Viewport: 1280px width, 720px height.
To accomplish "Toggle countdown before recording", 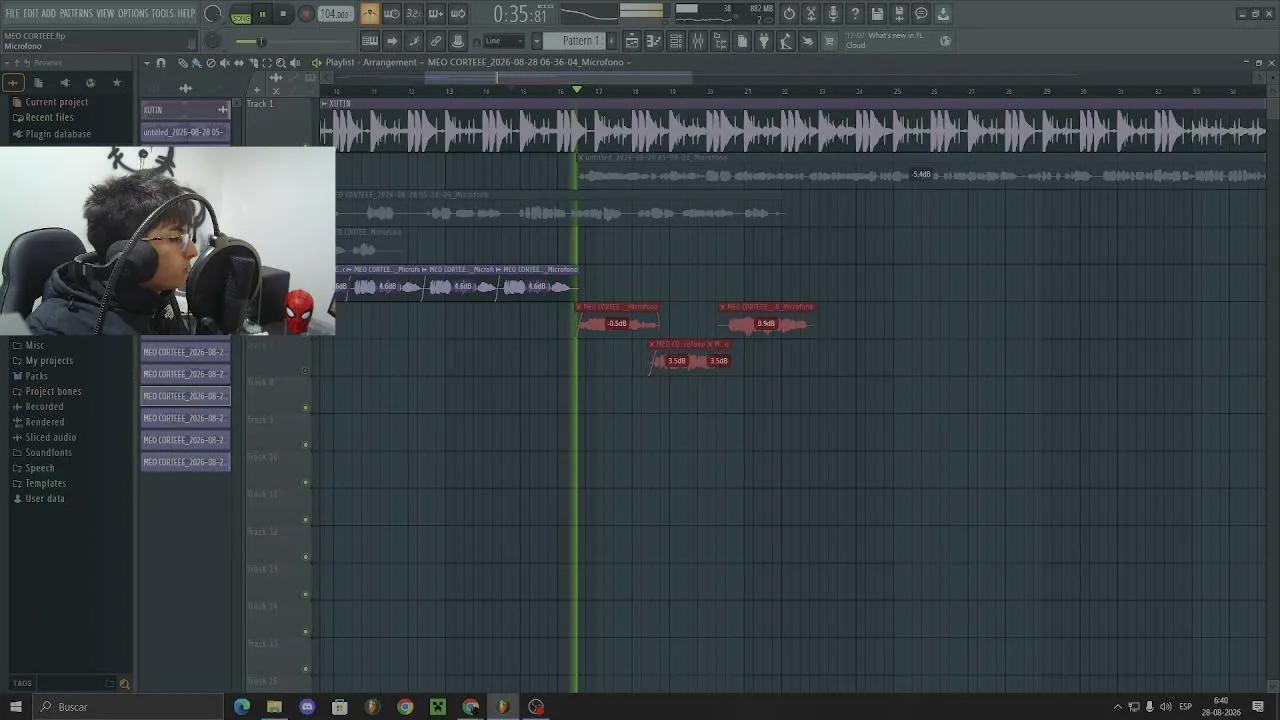I will [x=414, y=14].
